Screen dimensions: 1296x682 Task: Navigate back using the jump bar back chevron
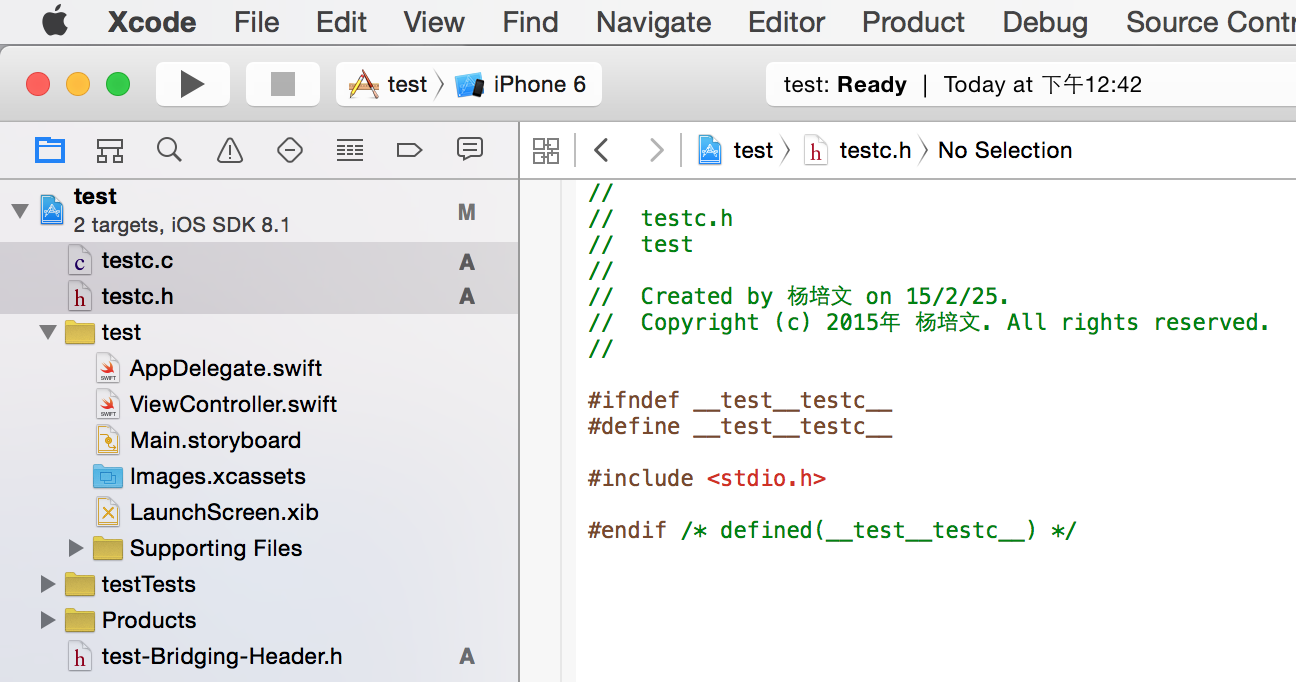(601, 149)
